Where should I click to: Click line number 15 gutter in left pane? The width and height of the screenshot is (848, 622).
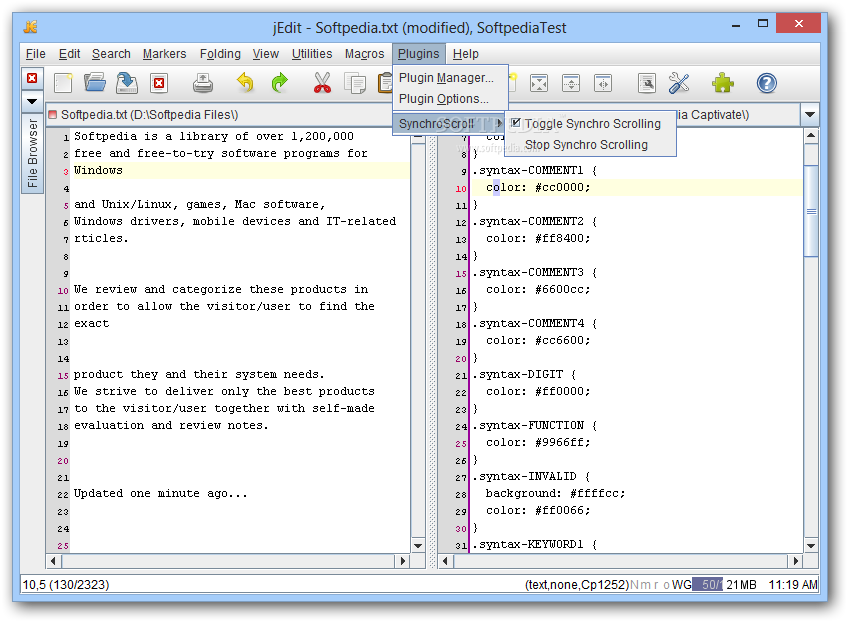tap(63, 375)
